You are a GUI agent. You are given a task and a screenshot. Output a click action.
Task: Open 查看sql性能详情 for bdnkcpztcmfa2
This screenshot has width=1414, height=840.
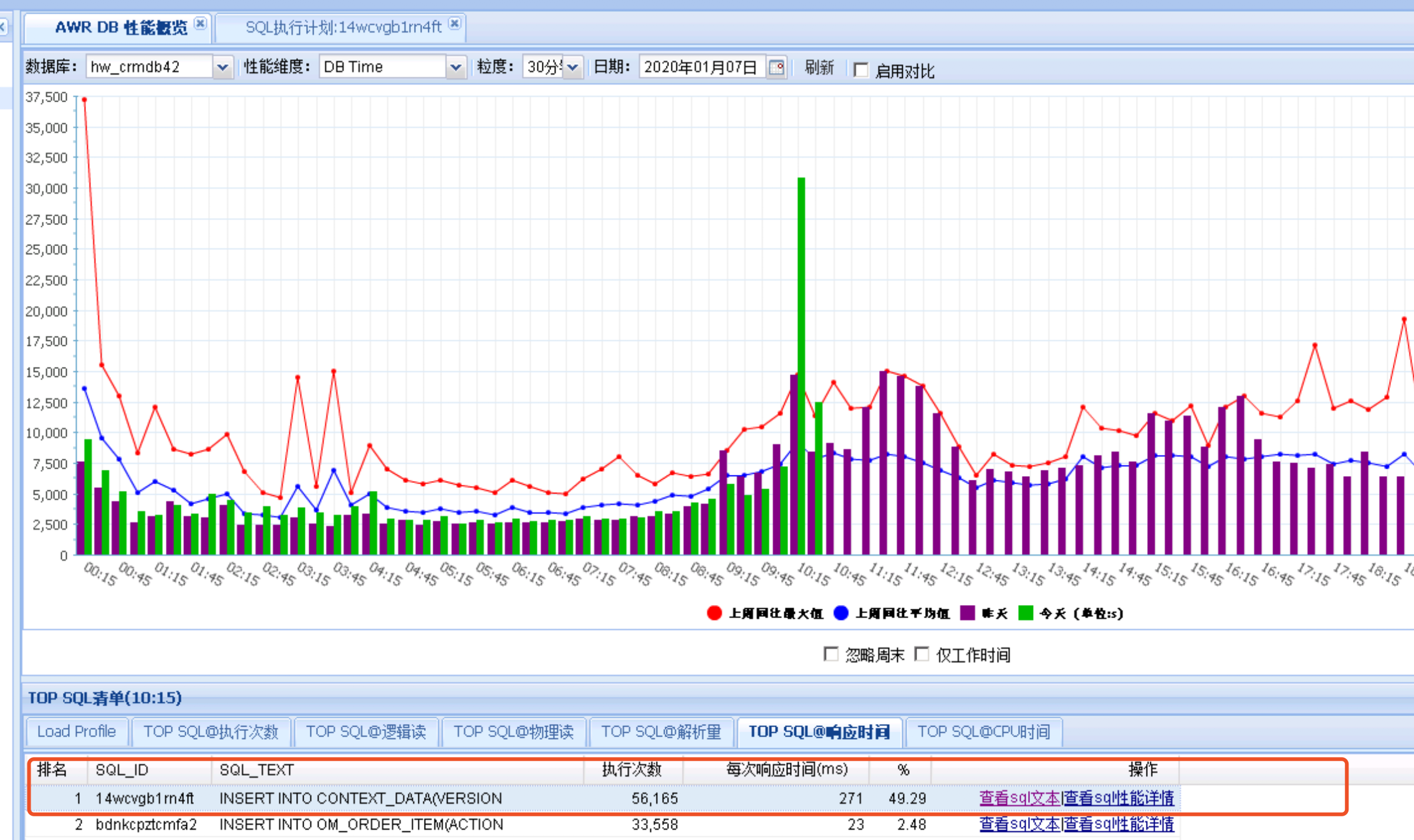(1119, 824)
